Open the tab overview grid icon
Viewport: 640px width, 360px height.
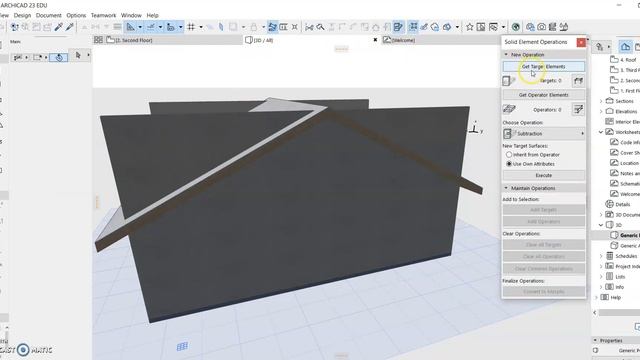pos(98,40)
